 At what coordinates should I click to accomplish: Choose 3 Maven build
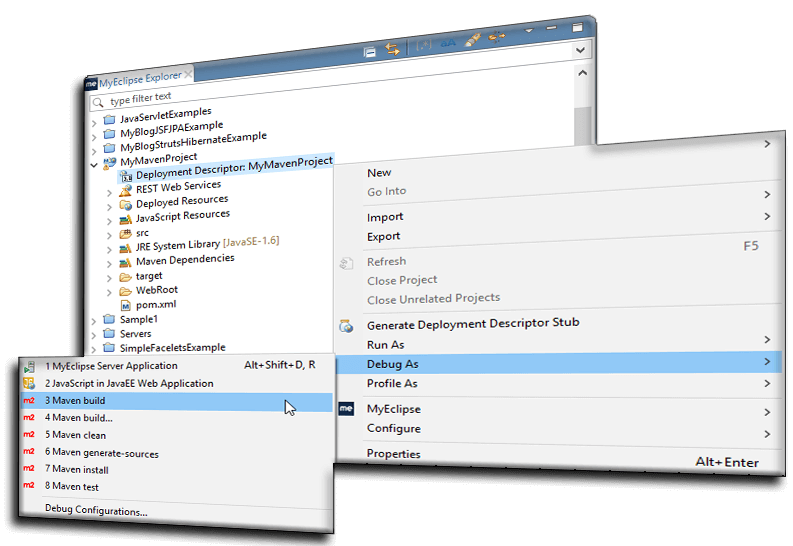point(177,401)
